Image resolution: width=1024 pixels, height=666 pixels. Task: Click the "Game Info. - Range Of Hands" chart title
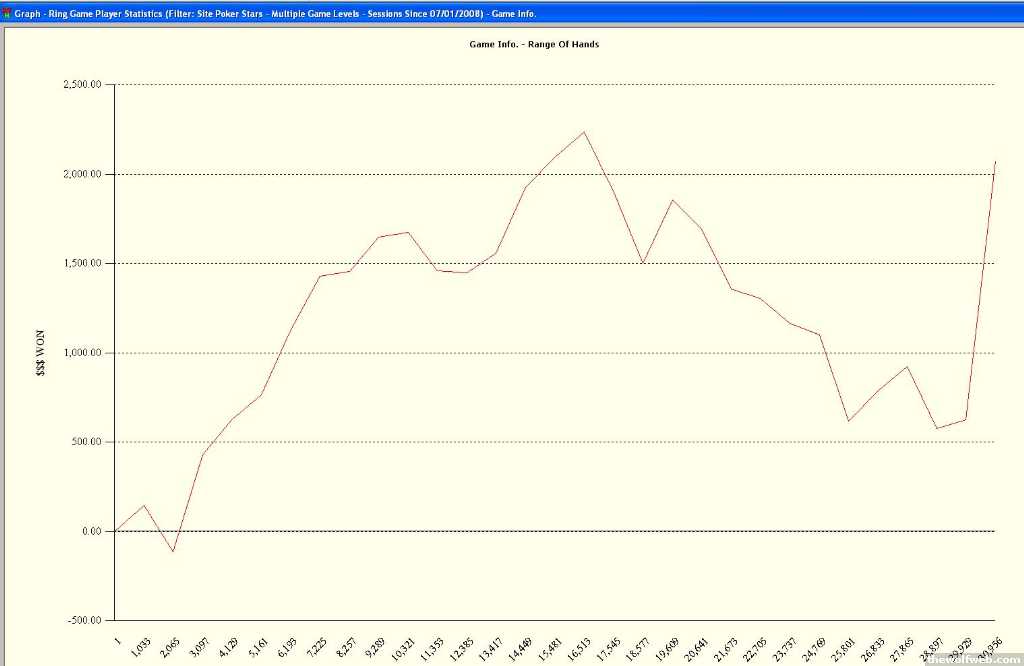(534, 45)
